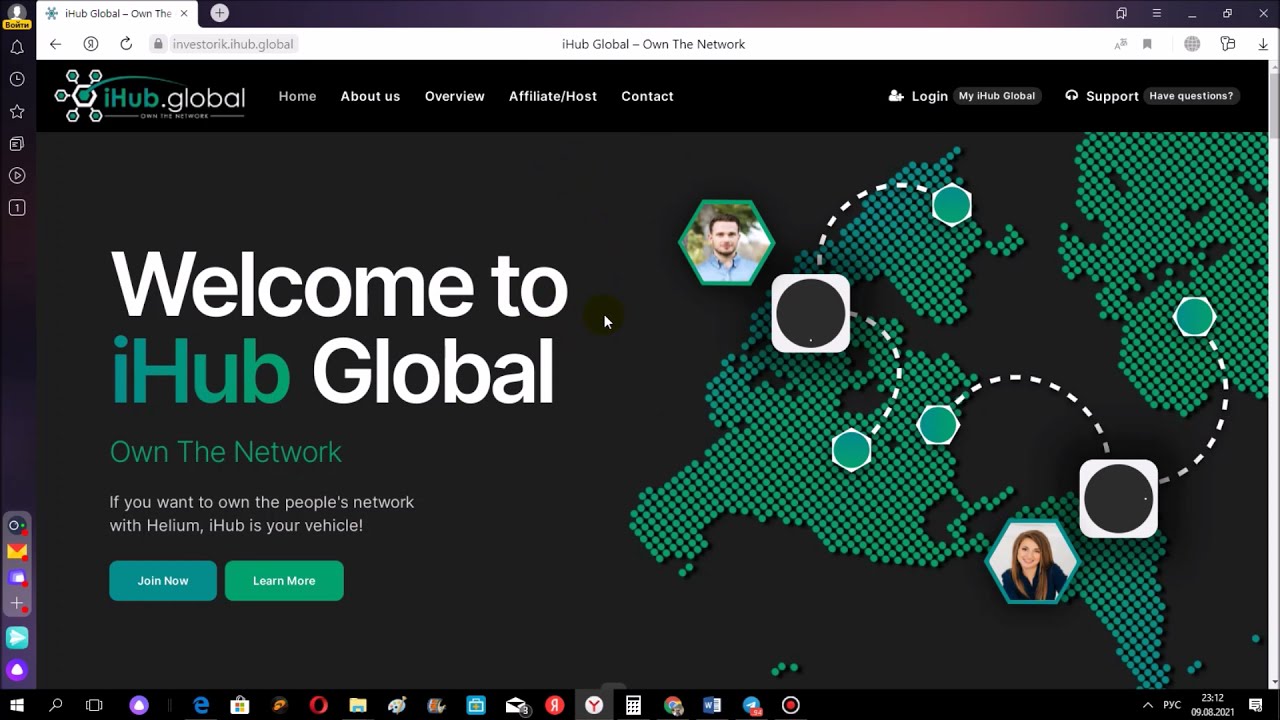Click the globe icon in the browser toolbar
This screenshot has width=1280, height=720.
1192,44
